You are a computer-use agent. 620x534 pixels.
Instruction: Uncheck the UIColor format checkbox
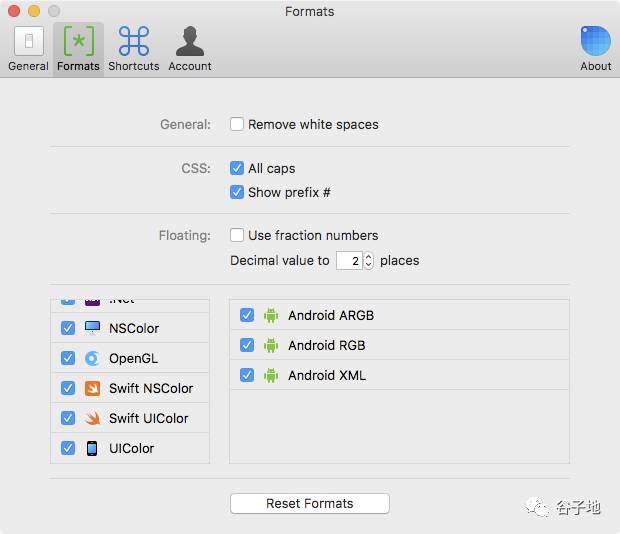pos(68,448)
